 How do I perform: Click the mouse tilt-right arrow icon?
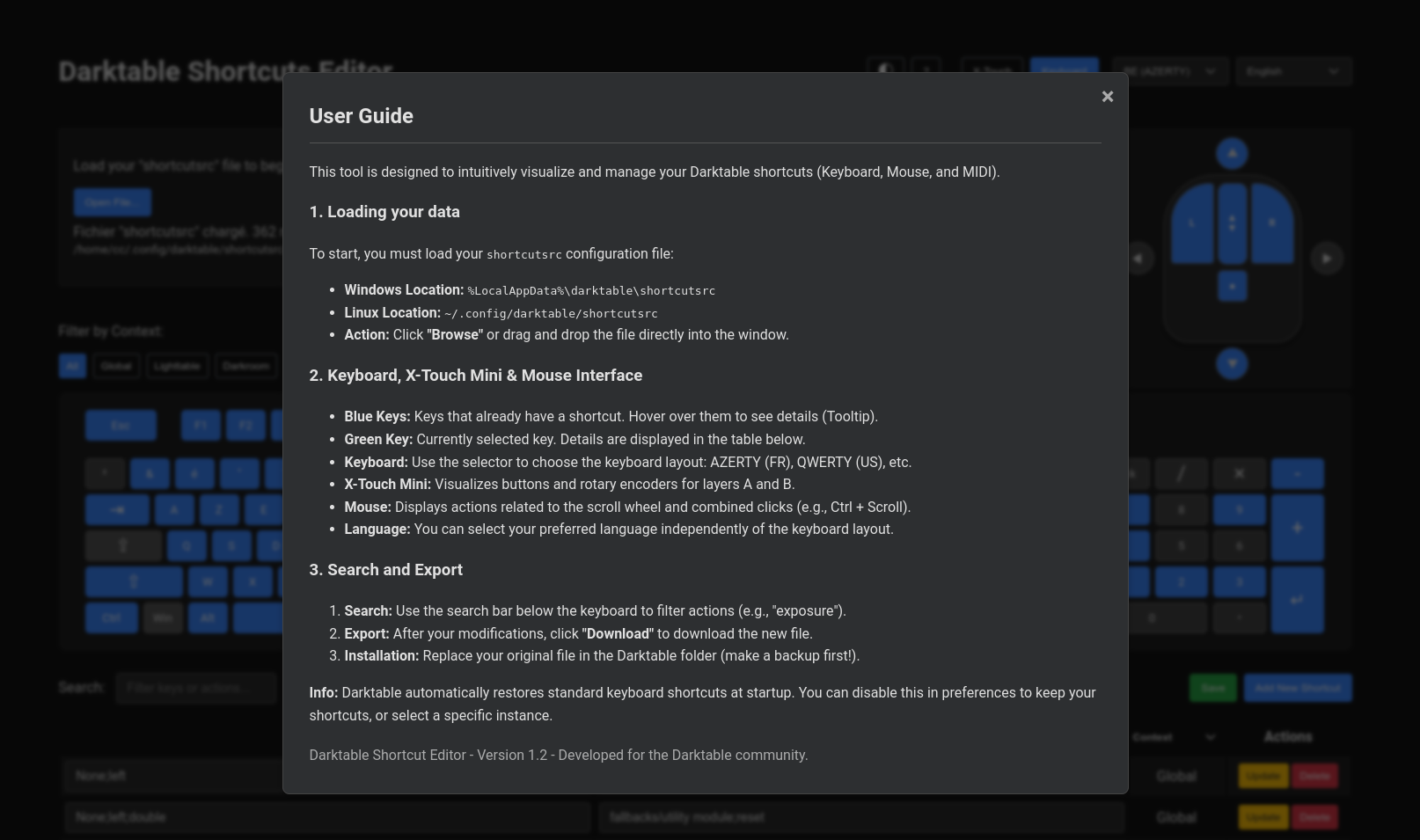click(x=1327, y=259)
